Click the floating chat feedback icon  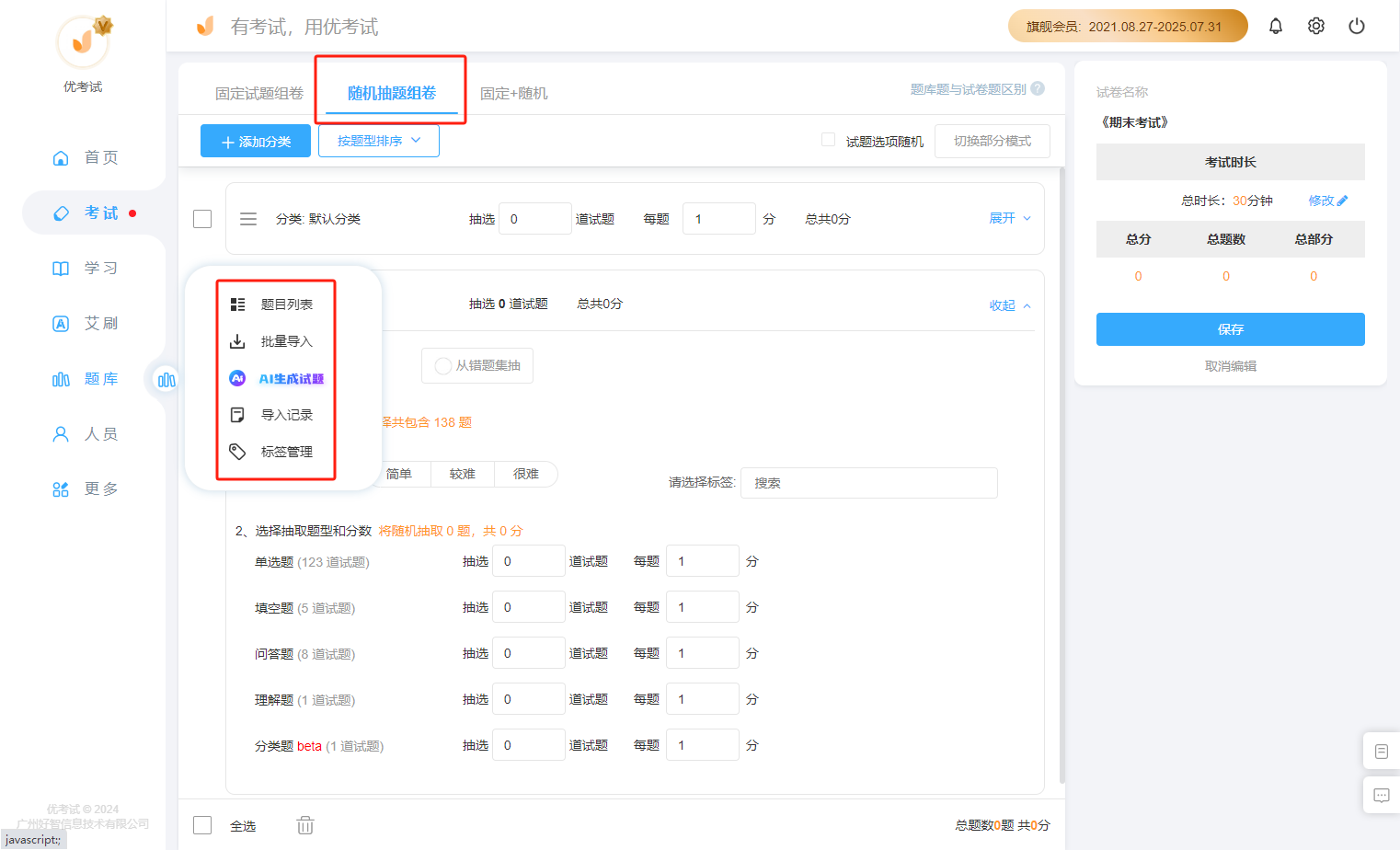1381,796
